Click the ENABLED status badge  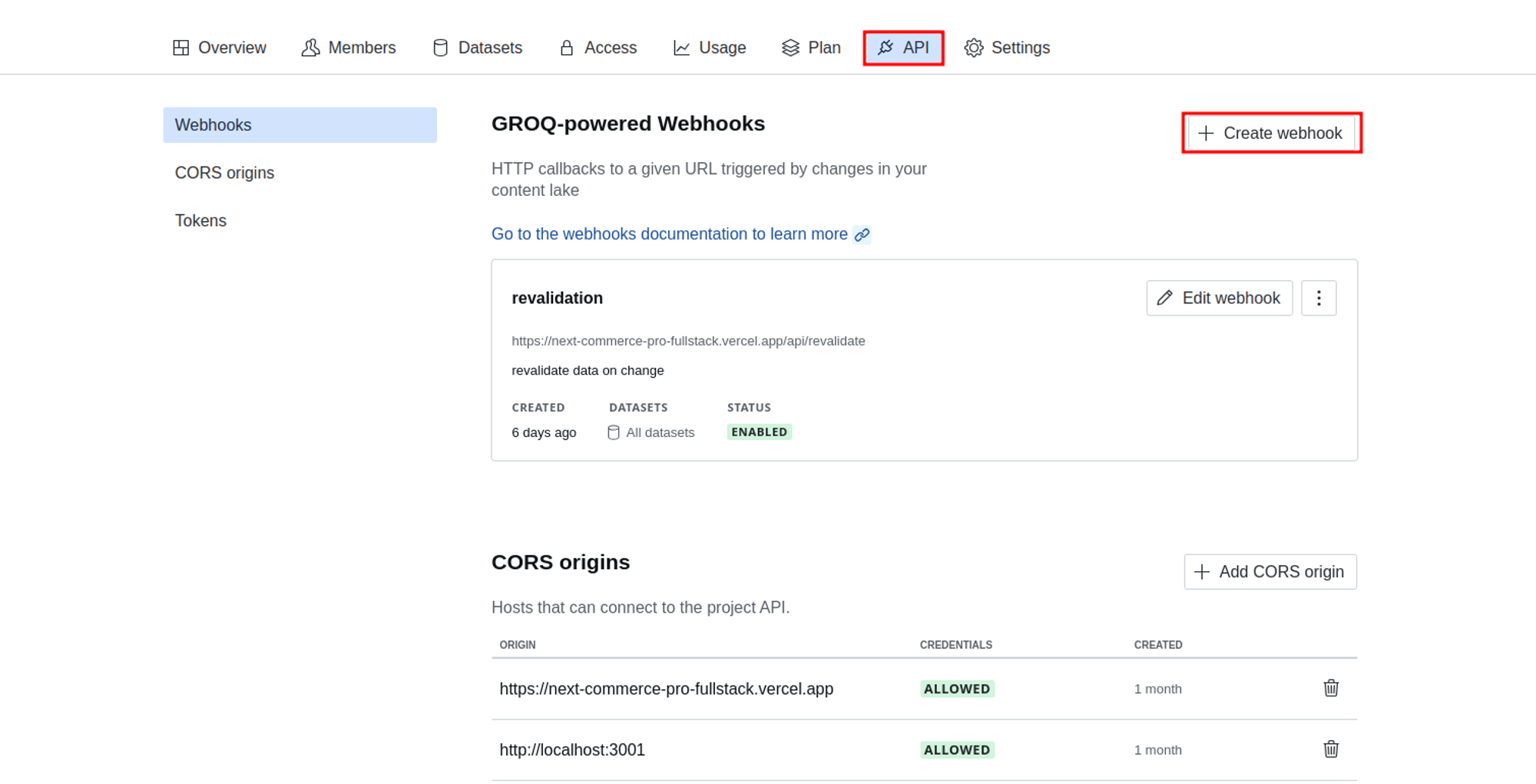pos(759,432)
